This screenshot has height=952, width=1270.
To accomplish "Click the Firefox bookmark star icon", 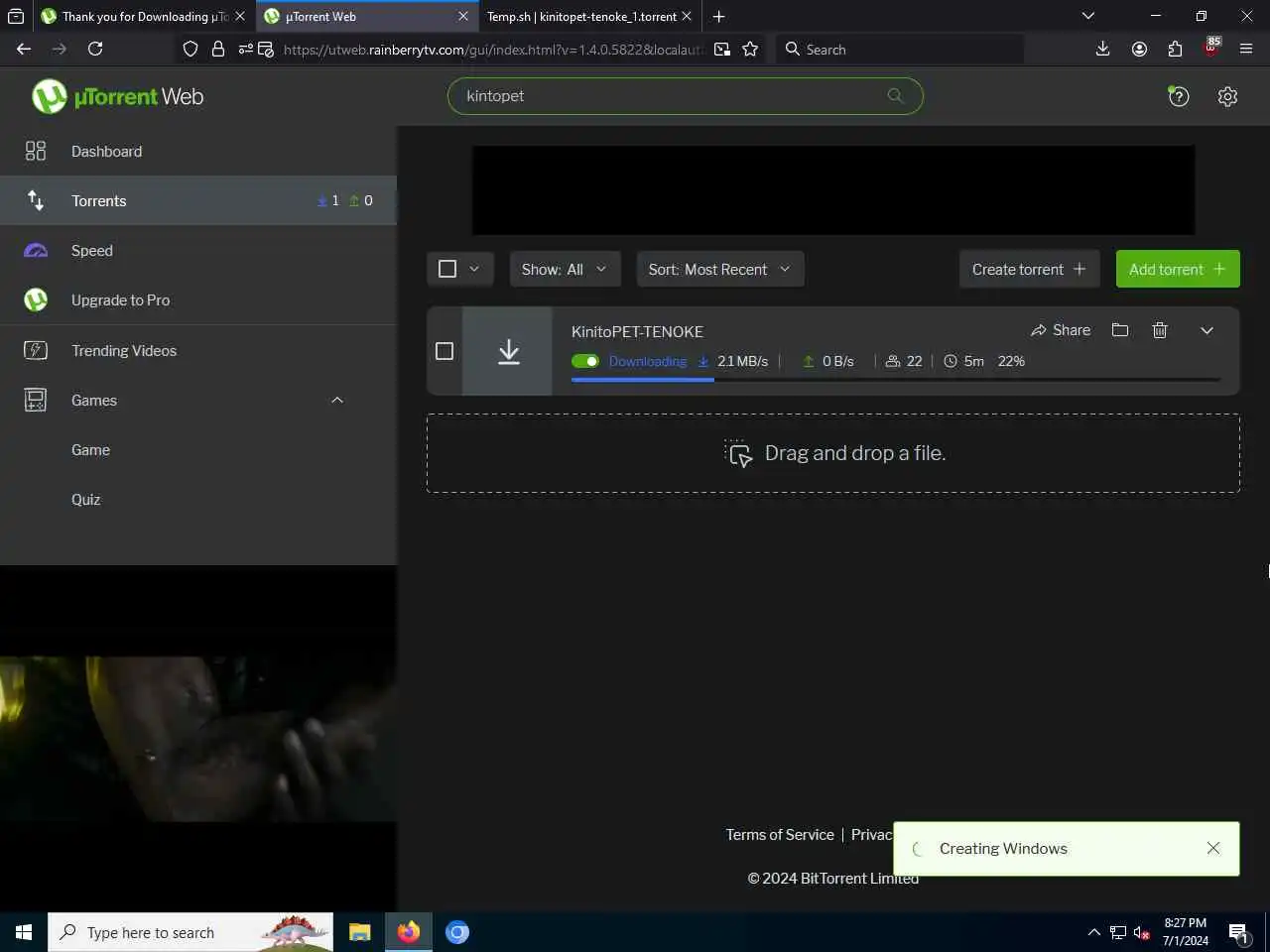I will [x=750, y=49].
